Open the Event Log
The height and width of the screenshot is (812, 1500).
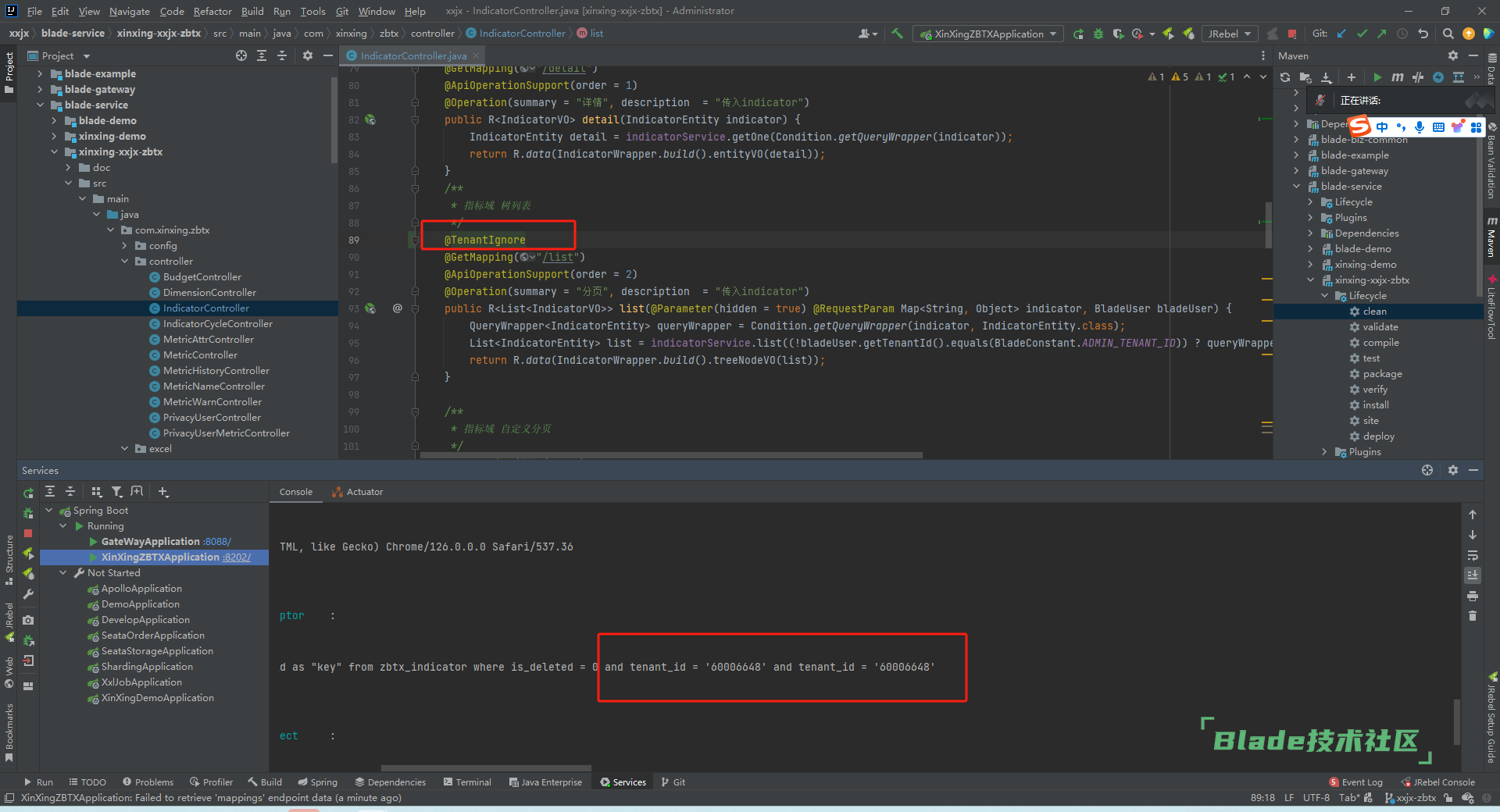tap(1355, 782)
